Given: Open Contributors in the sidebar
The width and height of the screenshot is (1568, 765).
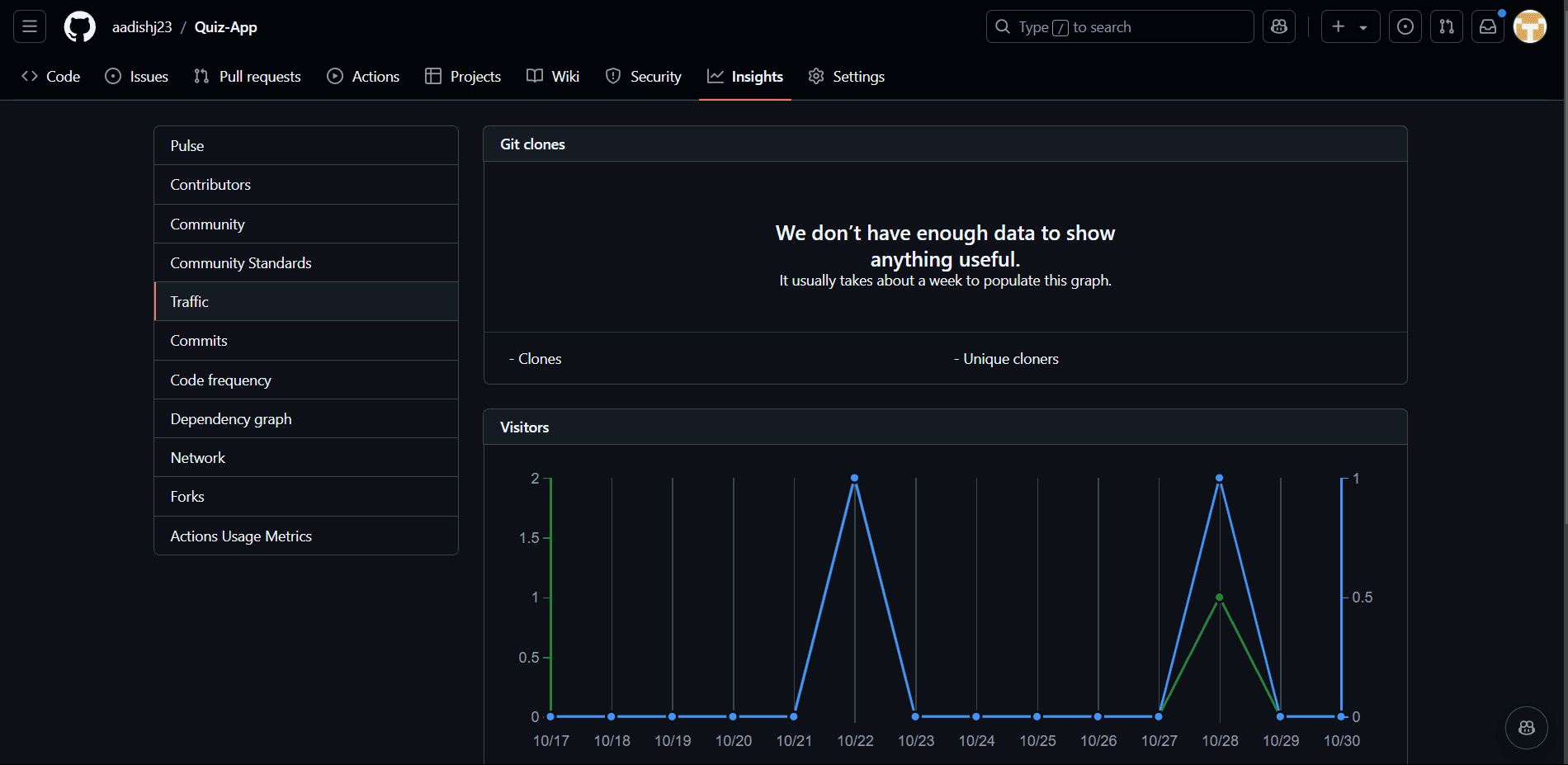Looking at the screenshot, I should click(x=306, y=184).
